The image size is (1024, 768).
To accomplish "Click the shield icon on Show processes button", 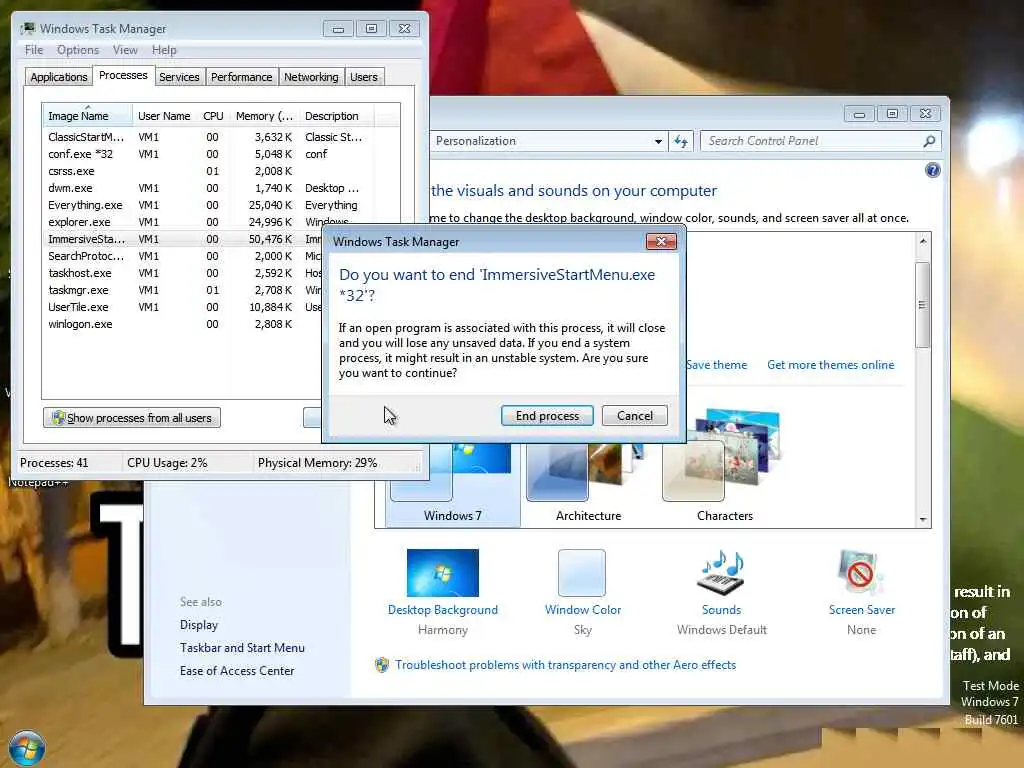I will pos(58,418).
